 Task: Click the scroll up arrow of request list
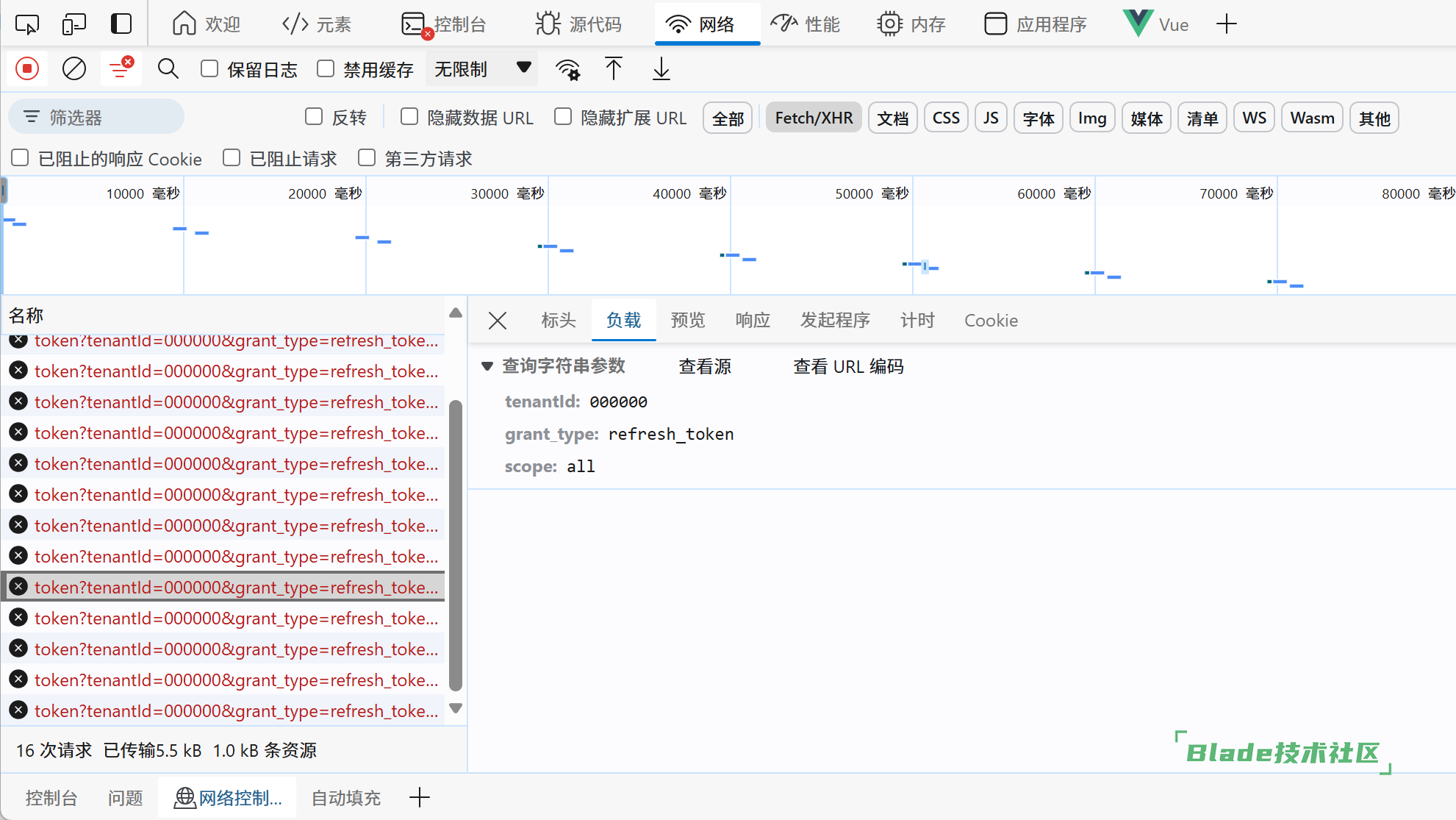tap(456, 313)
